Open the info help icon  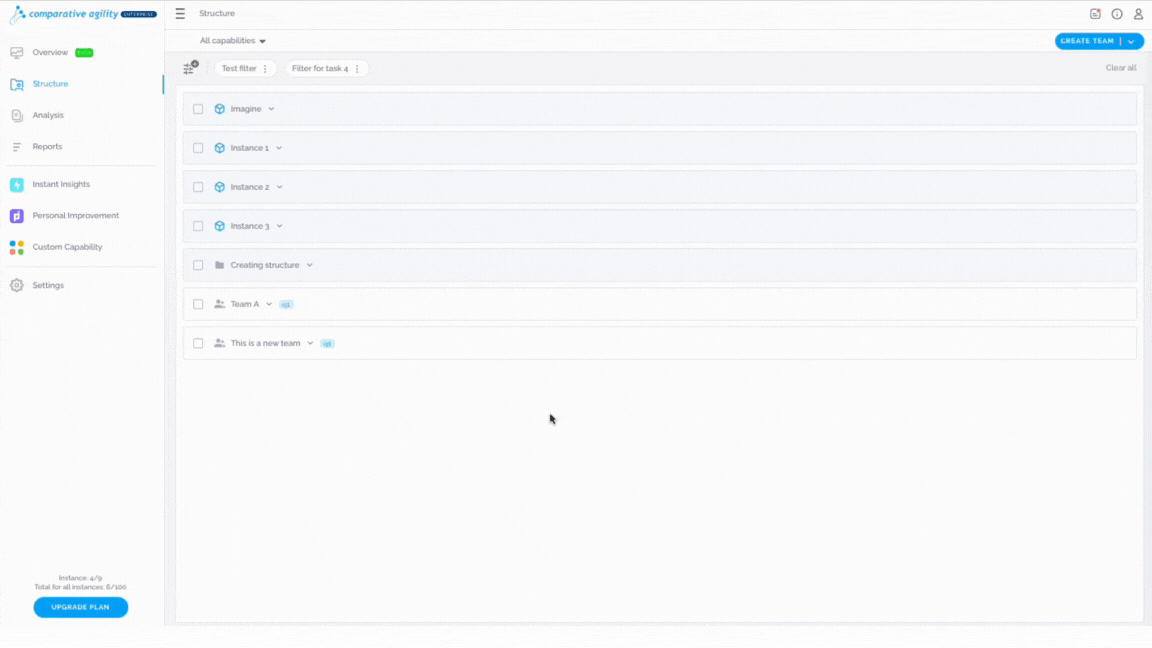click(1117, 14)
